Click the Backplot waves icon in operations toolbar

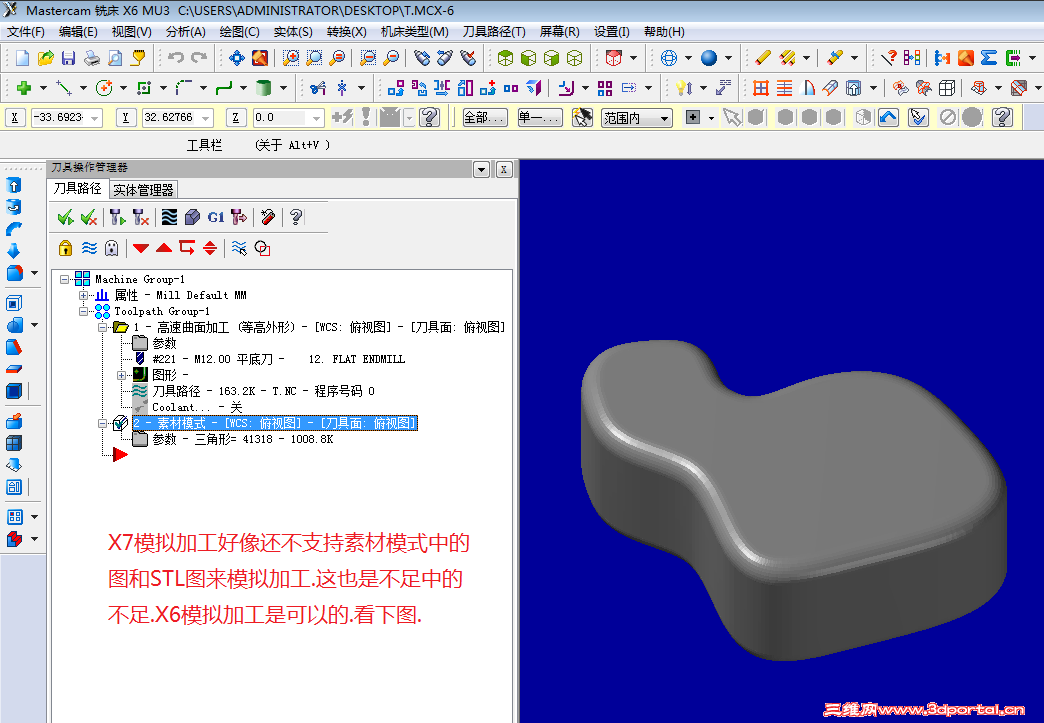coord(170,217)
